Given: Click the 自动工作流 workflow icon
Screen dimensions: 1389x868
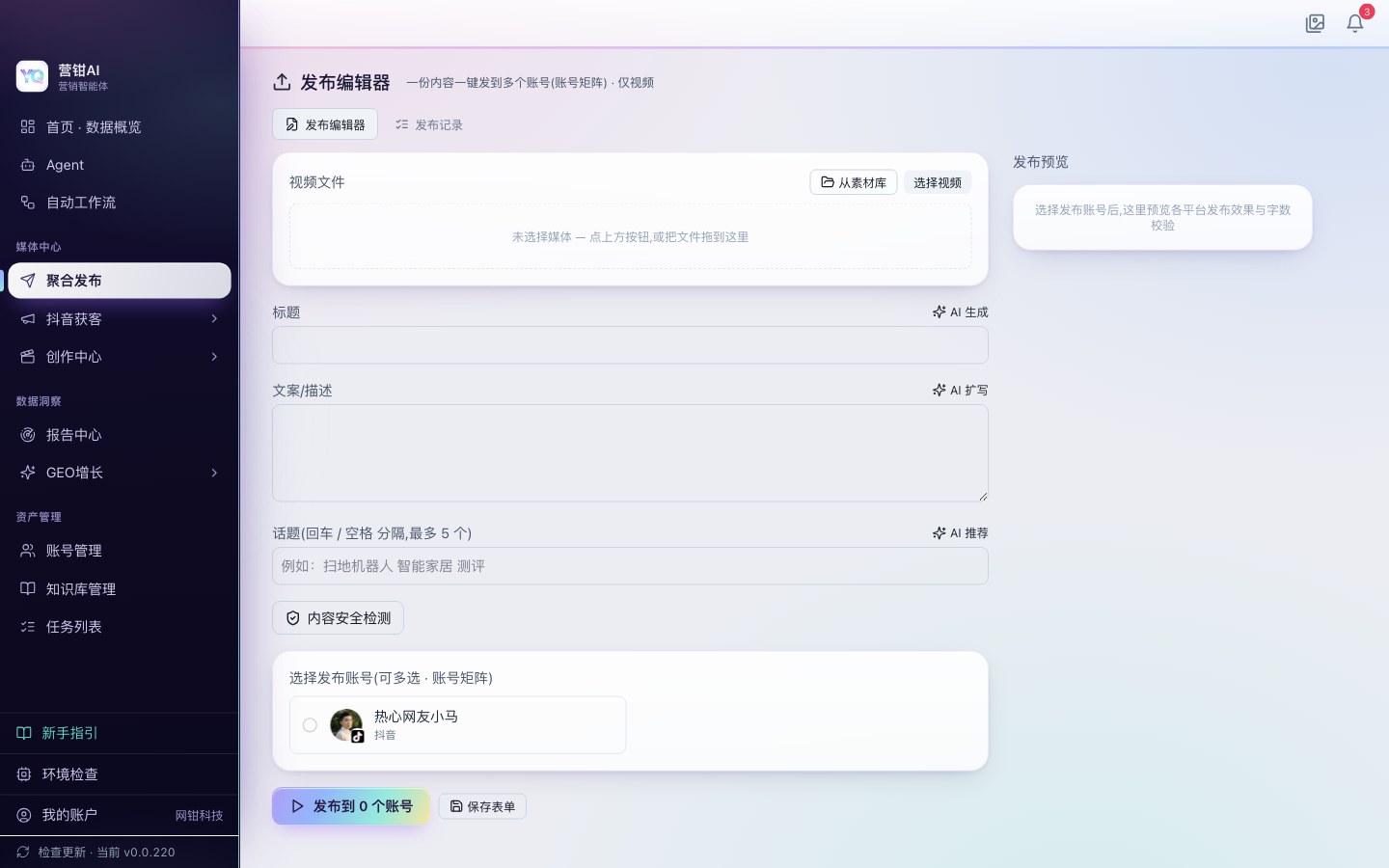Looking at the screenshot, I should [x=28, y=203].
